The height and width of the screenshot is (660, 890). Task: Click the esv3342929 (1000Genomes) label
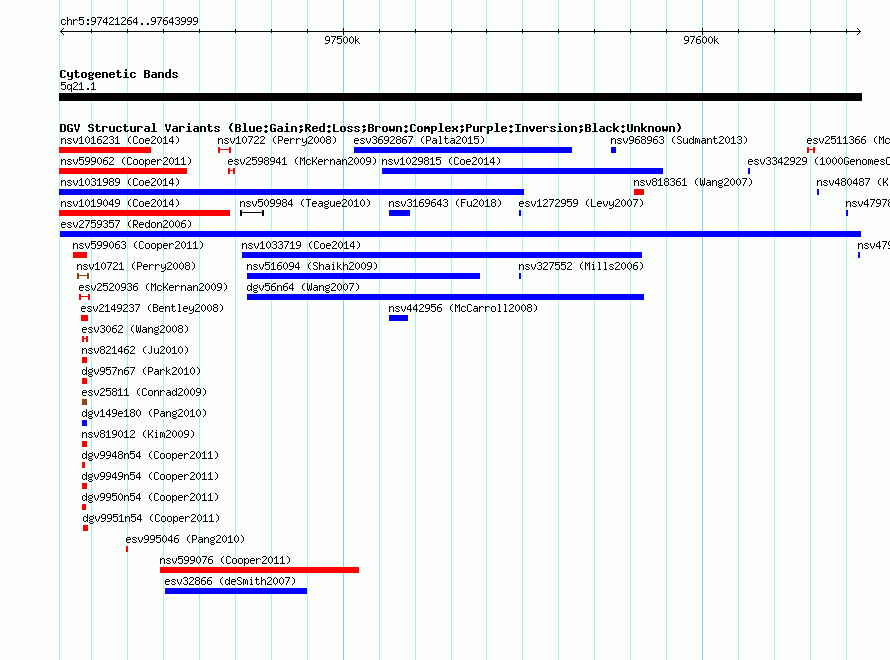point(818,161)
